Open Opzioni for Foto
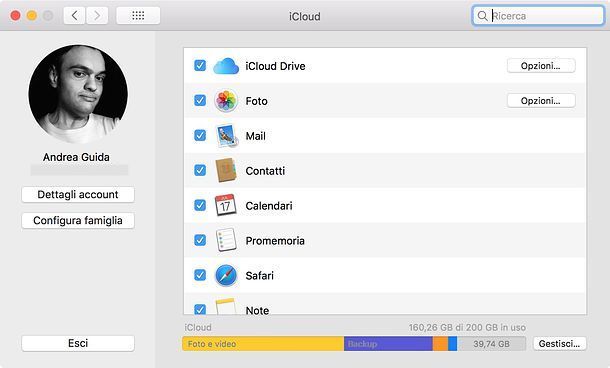The image size is (610, 368). [541, 101]
